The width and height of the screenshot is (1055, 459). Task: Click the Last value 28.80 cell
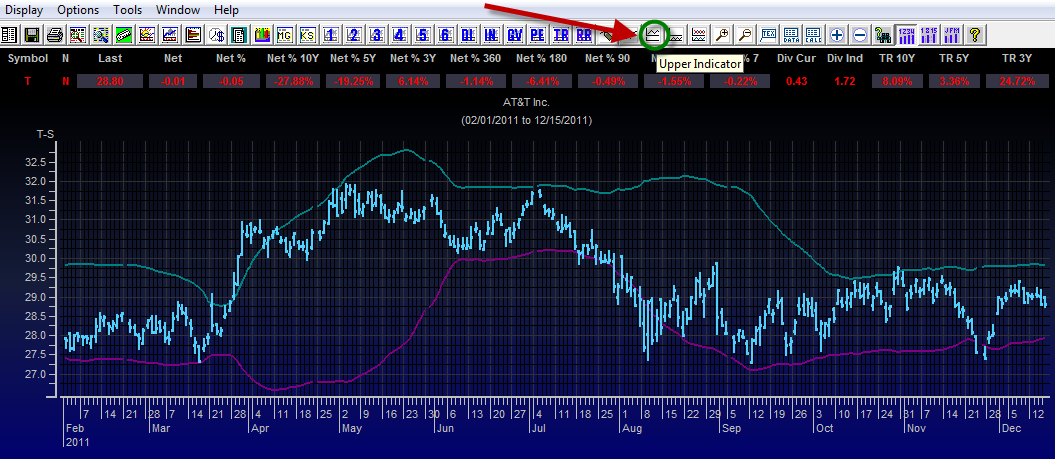pos(110,81)
